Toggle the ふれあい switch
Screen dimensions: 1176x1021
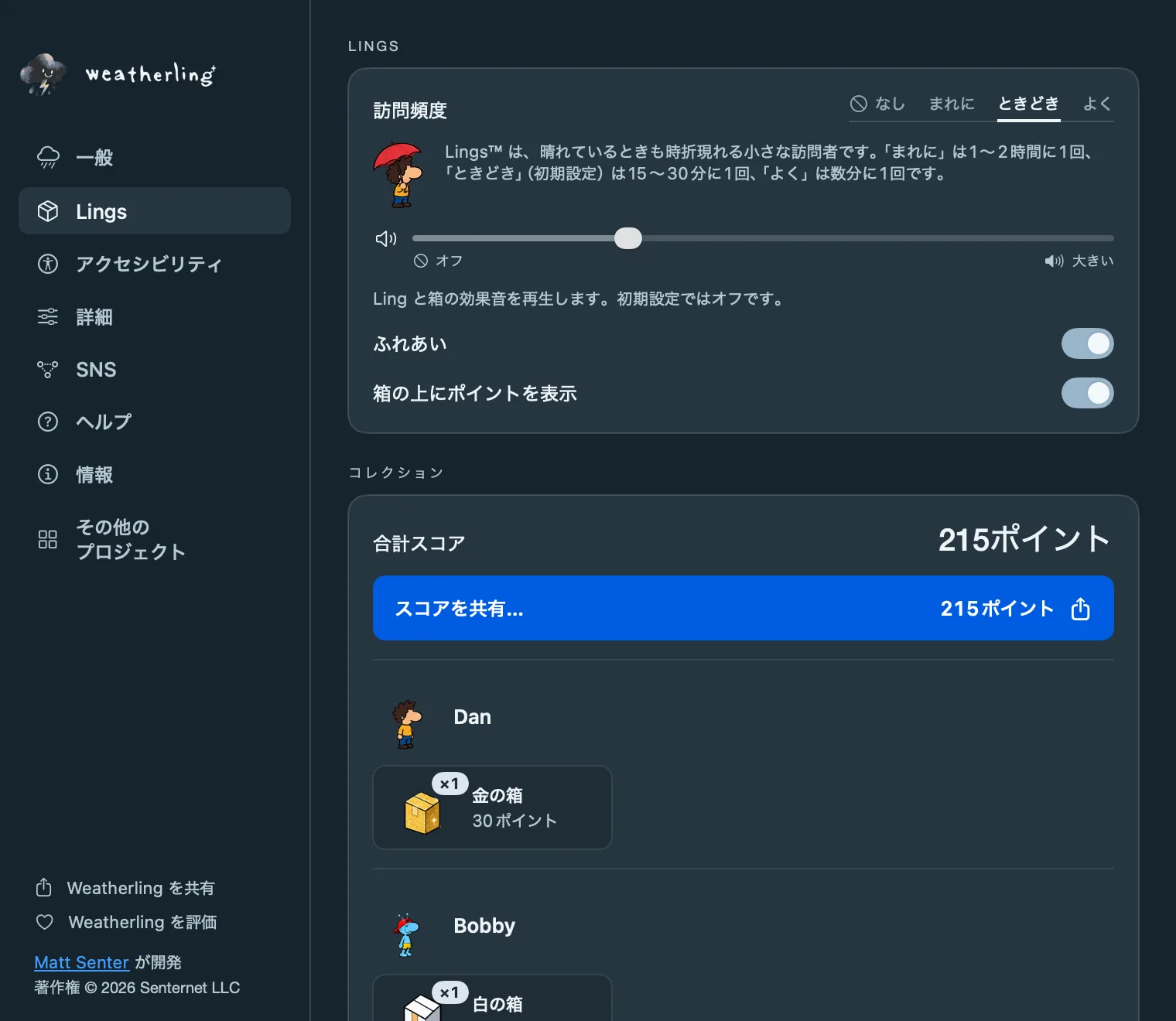point(1088,343)
